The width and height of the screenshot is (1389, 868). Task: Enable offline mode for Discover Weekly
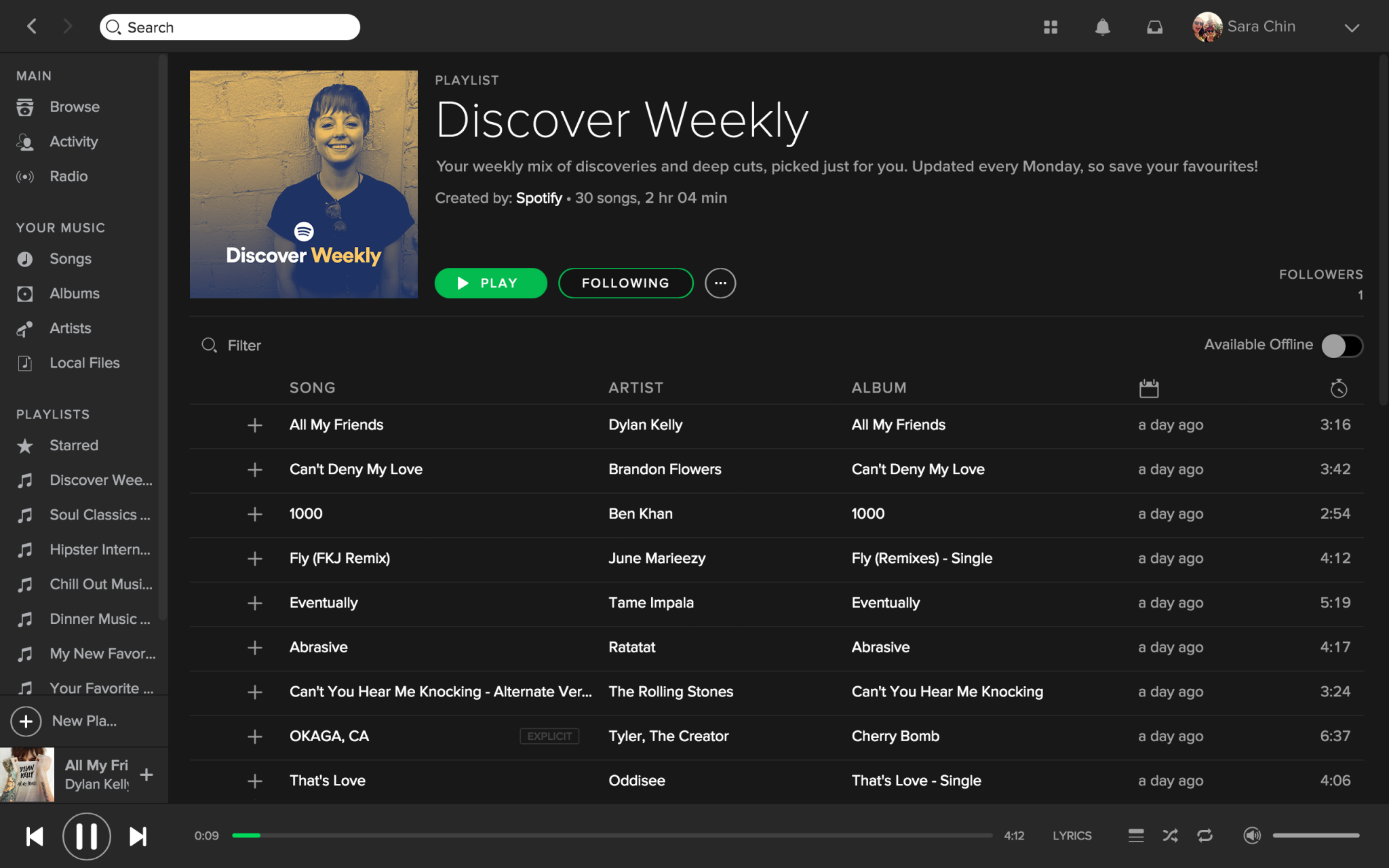1343,344
